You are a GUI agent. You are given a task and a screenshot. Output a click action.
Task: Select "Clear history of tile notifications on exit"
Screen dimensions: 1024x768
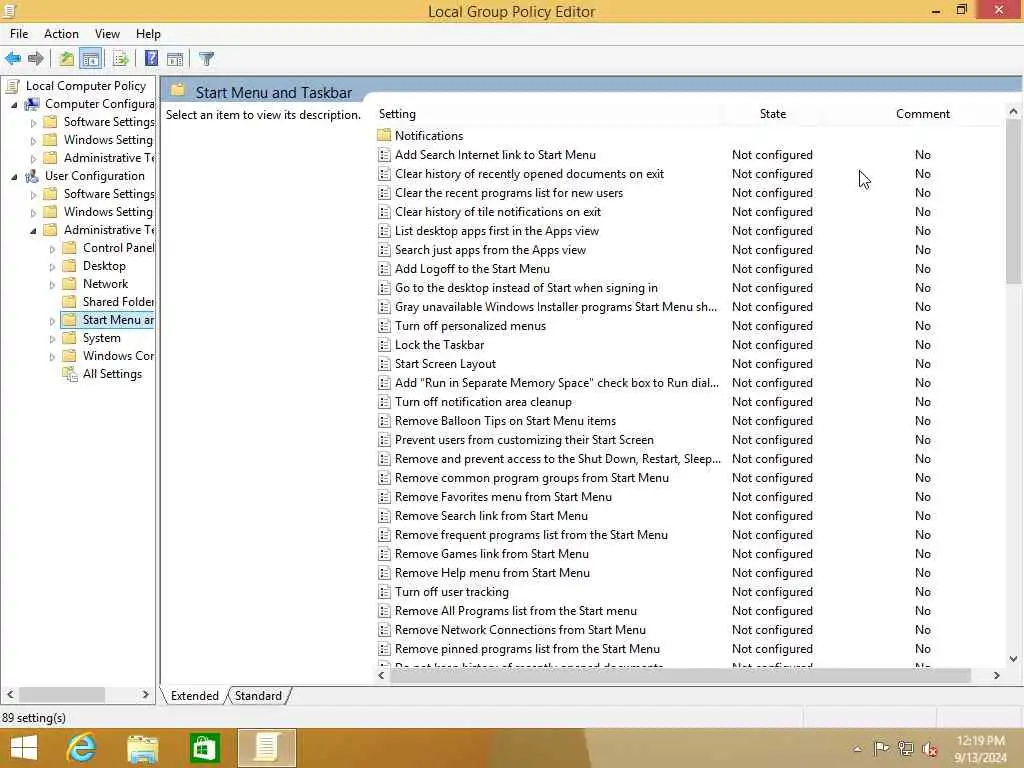pos(498,212)
